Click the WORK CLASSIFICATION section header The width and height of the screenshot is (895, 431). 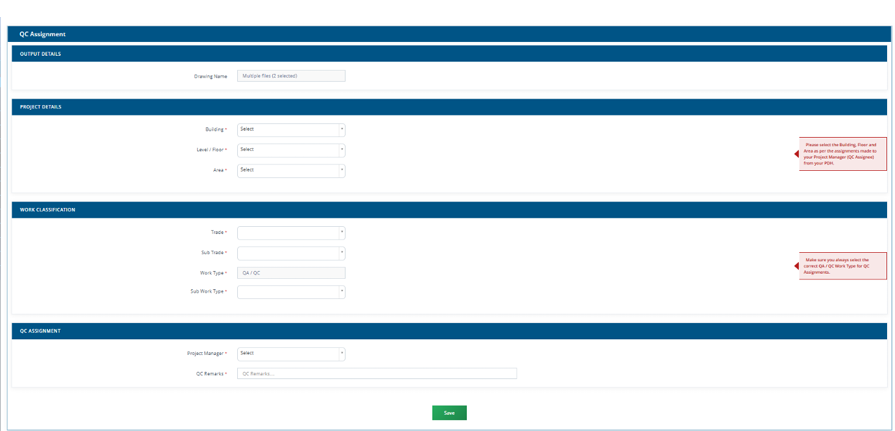click(449, 210)
